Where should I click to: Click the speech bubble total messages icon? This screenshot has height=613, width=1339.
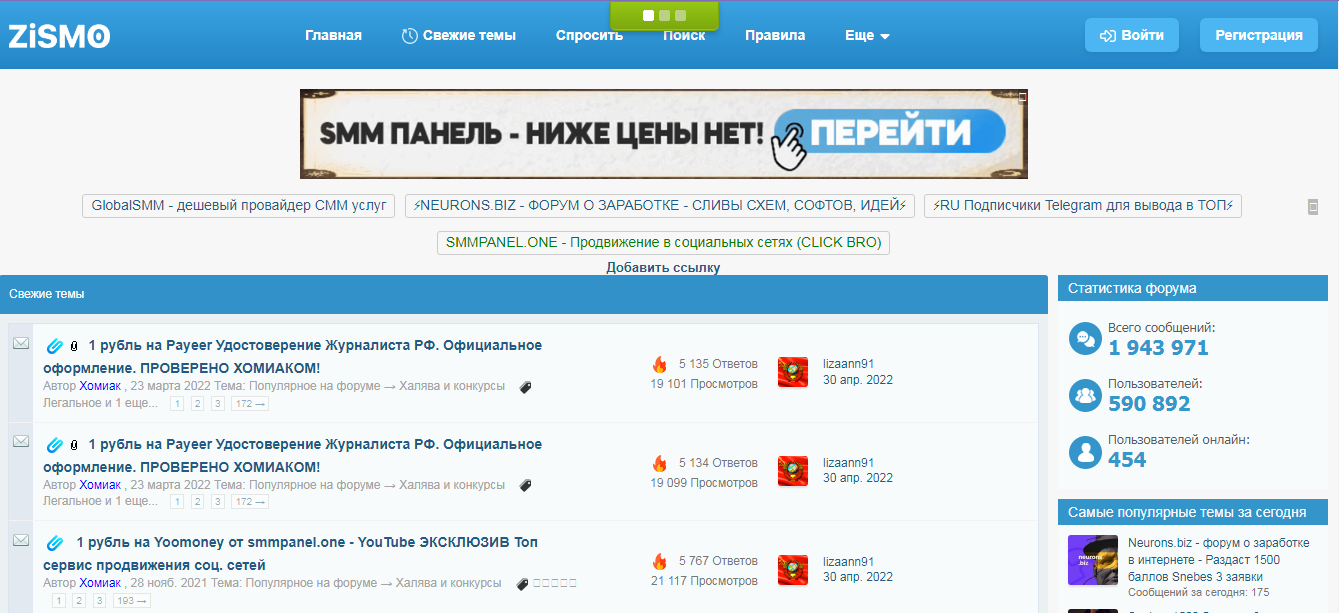[x=1084, y=339]
